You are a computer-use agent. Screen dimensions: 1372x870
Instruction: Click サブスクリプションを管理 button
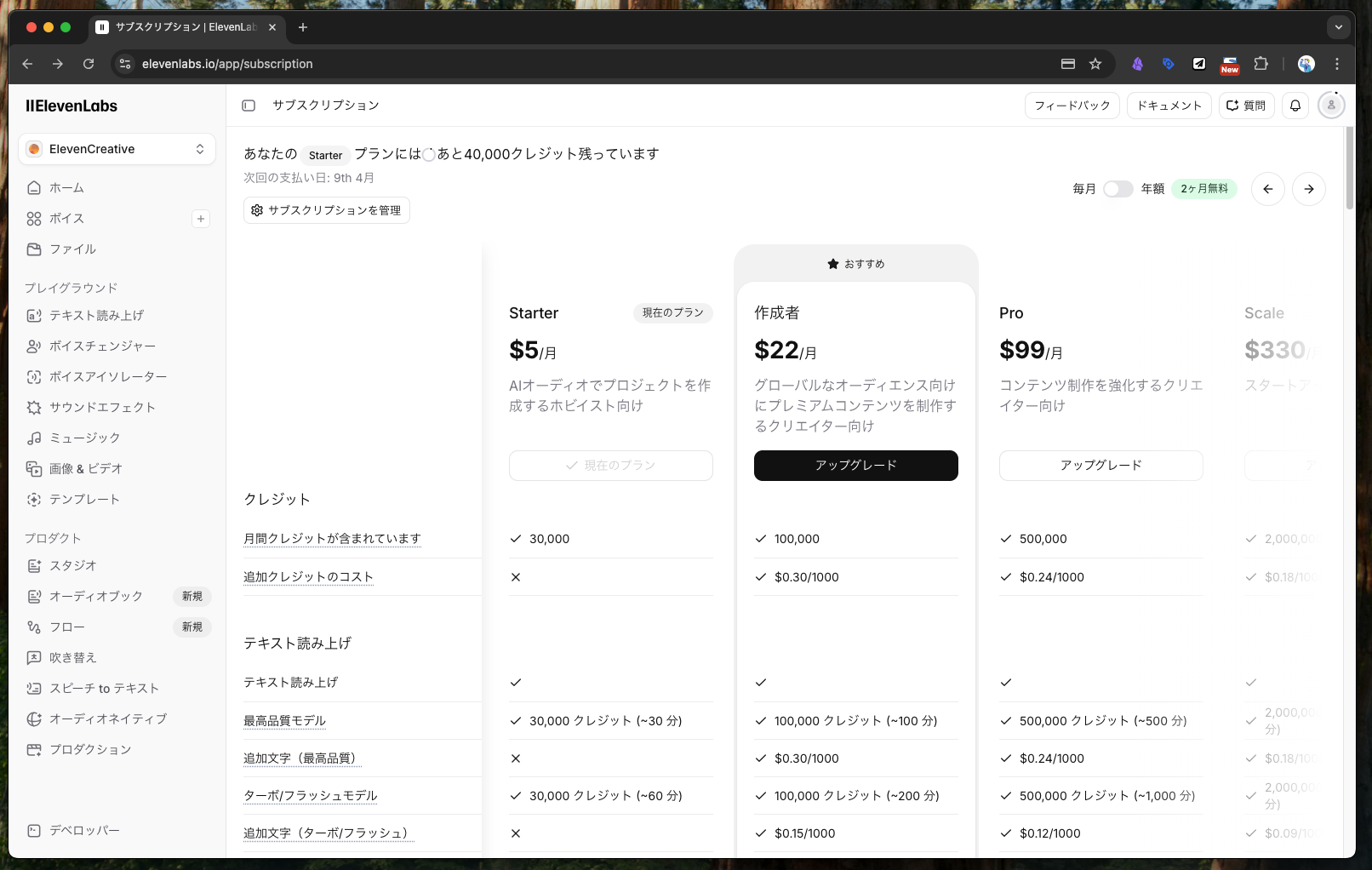(327, 210)
